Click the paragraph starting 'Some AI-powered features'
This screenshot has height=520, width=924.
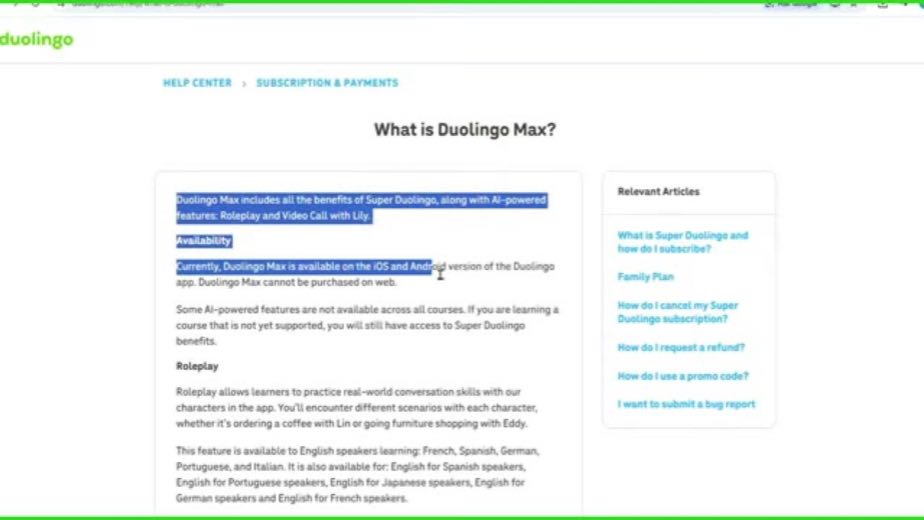[x=367, y=325]
